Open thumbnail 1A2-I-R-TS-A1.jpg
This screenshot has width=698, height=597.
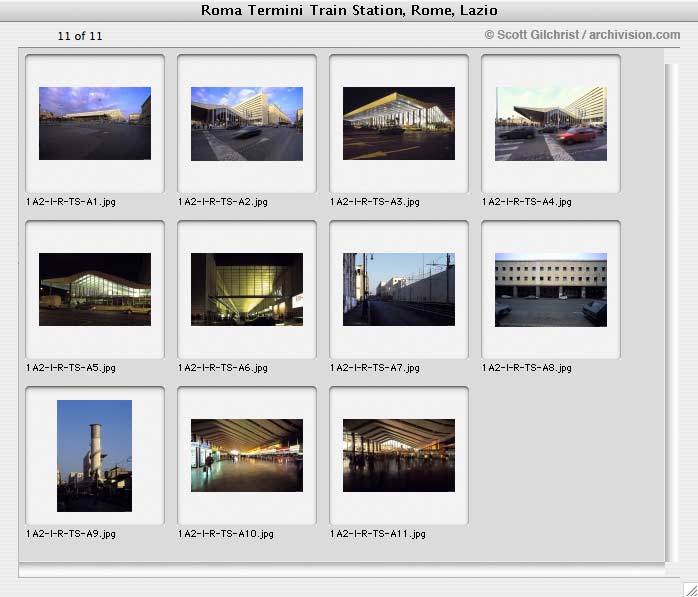point(95,123)
